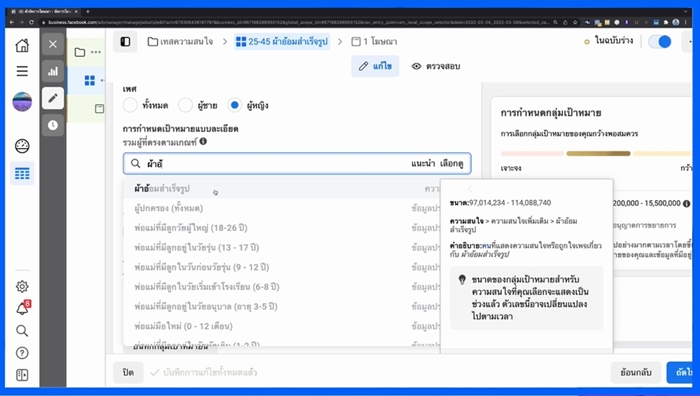The height and width of the screenshot is (396, 700).
Task: Click info icon next to audience size estimate
Action: click(x=686, y=203)
